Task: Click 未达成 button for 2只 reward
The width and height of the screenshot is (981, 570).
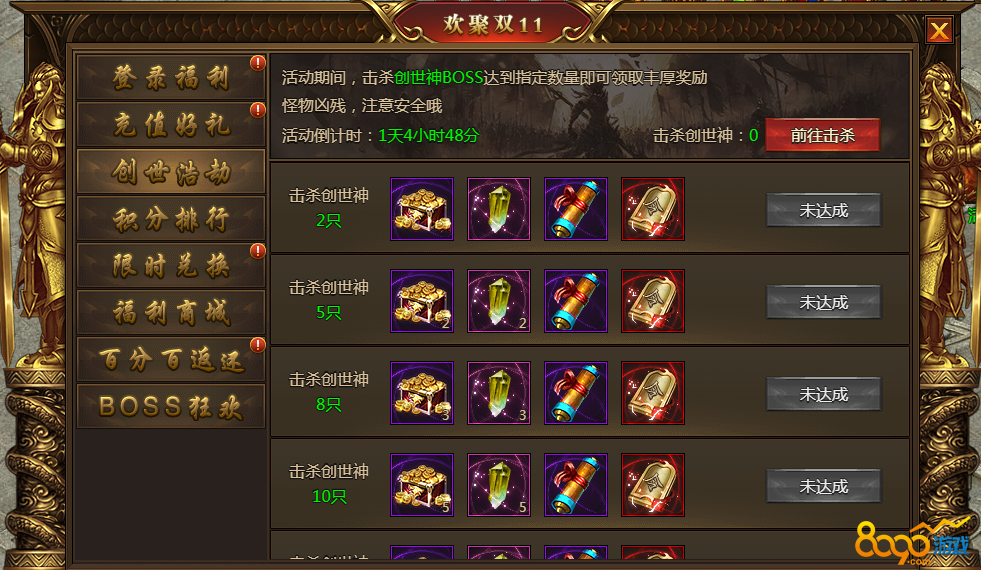Action: pyautogui.click(x=823, y=210)
